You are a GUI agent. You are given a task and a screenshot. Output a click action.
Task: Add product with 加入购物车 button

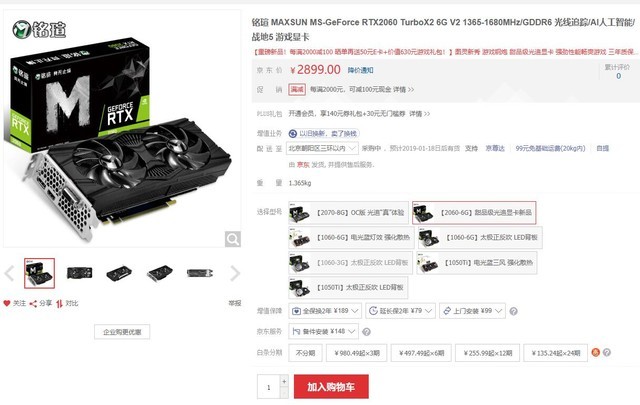(x=331, y=387)
